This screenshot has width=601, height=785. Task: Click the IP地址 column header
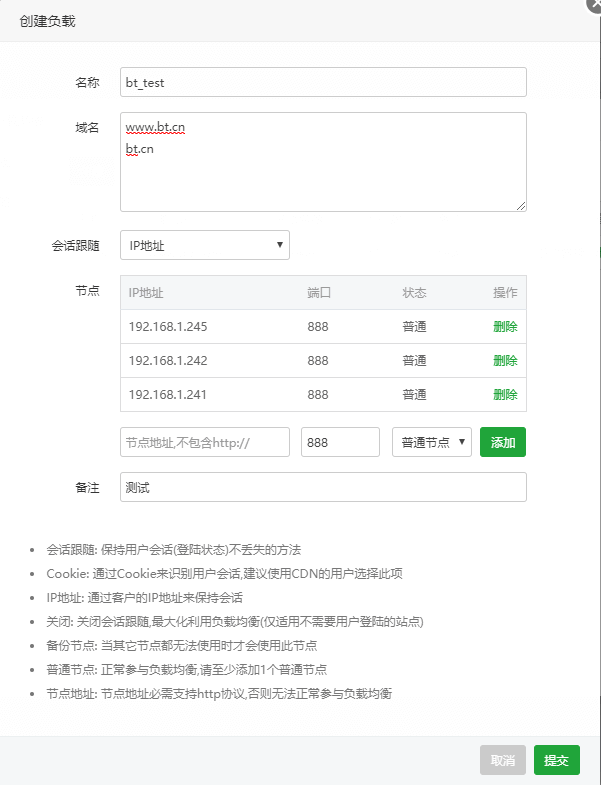[146, 293]
